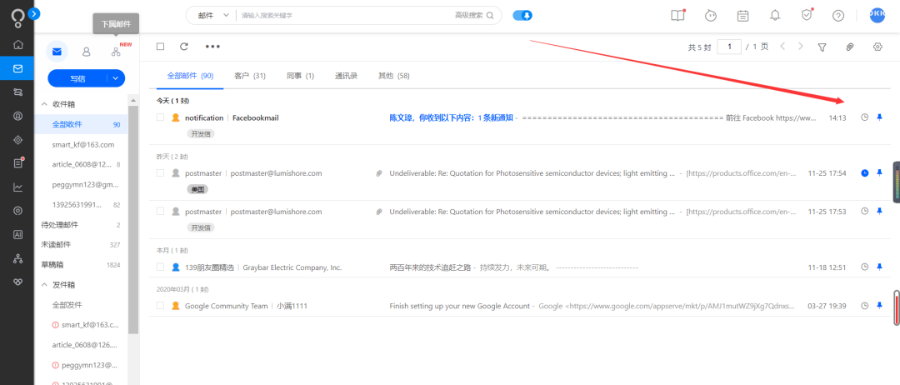
Task: Expand the 写信 button dropdown arrow
Action: (116, 79)
